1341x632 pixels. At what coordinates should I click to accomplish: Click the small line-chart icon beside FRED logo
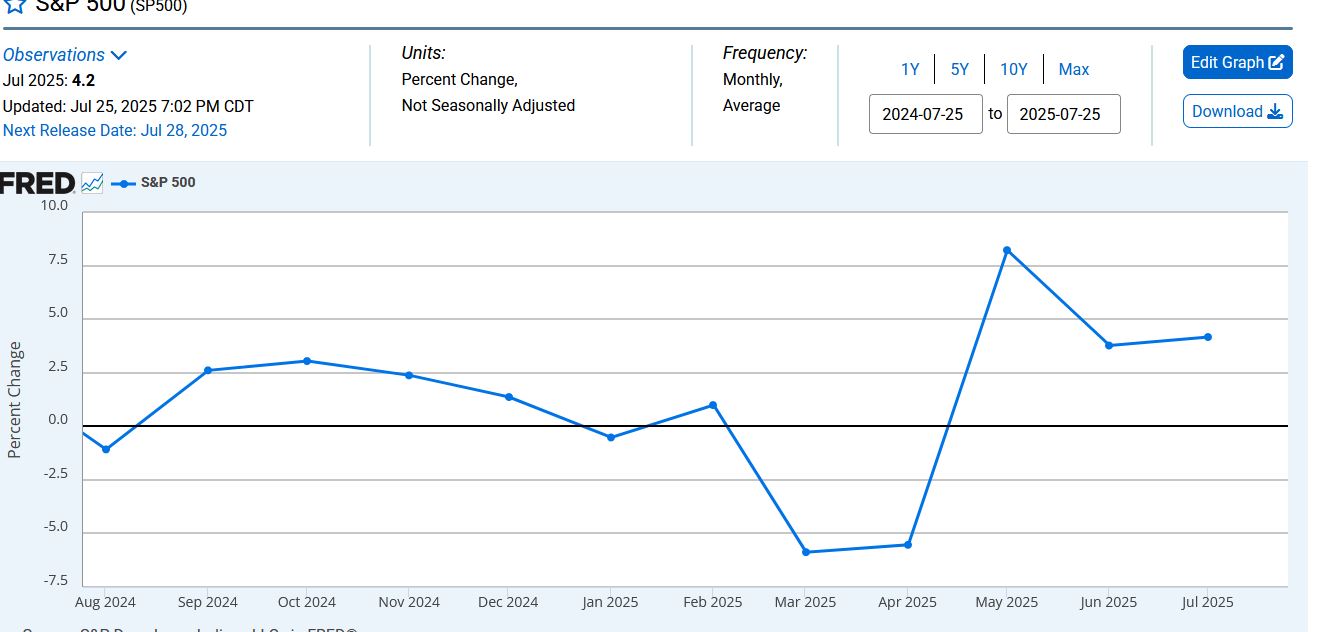(92, 183)
